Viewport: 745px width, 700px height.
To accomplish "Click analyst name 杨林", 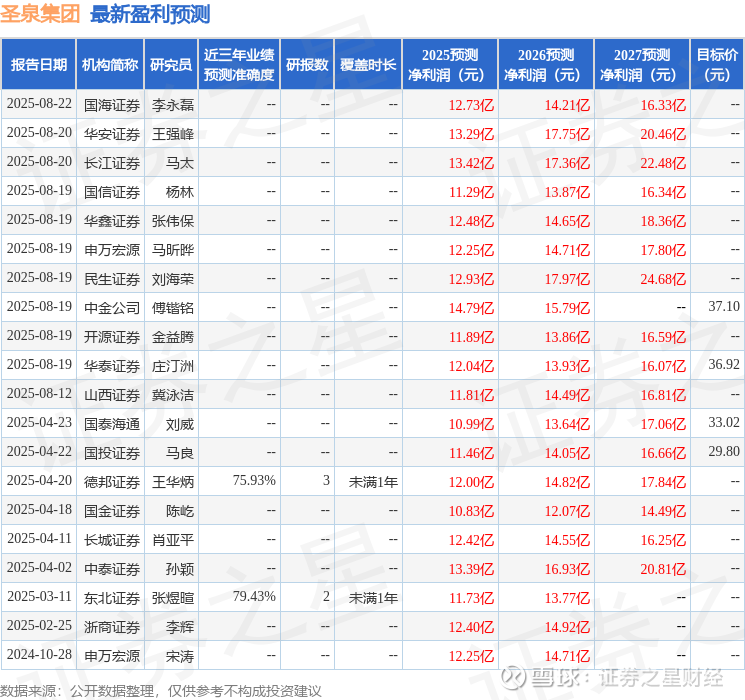I will [x=180, y=192].
